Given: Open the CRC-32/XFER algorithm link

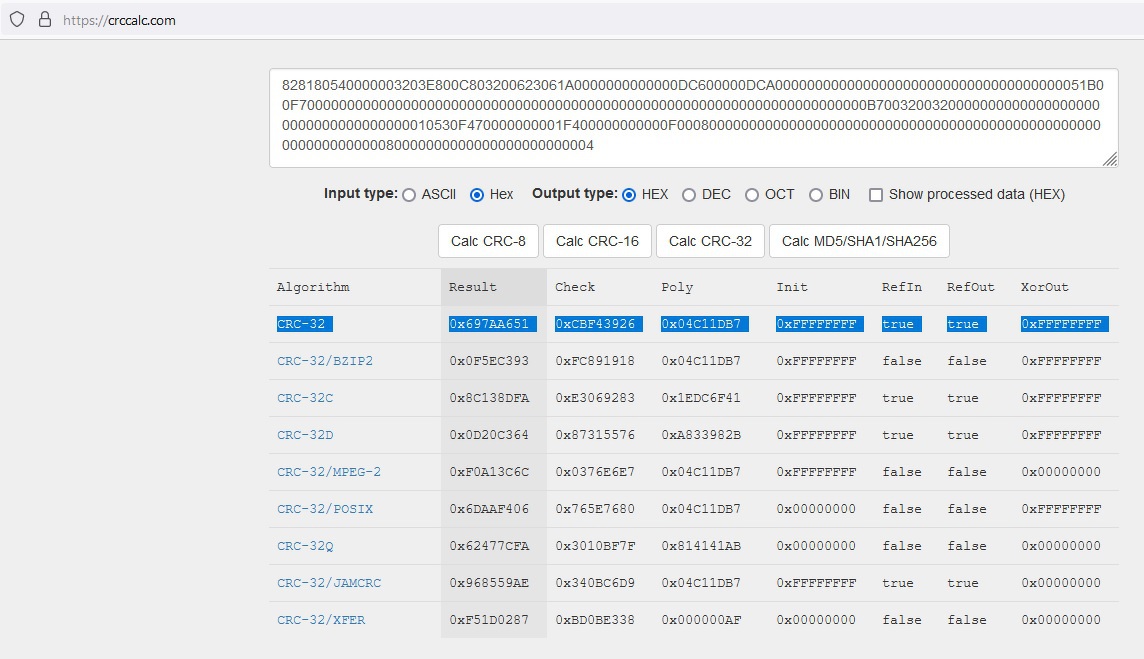Looking at the screenshot, I should 321,620.
